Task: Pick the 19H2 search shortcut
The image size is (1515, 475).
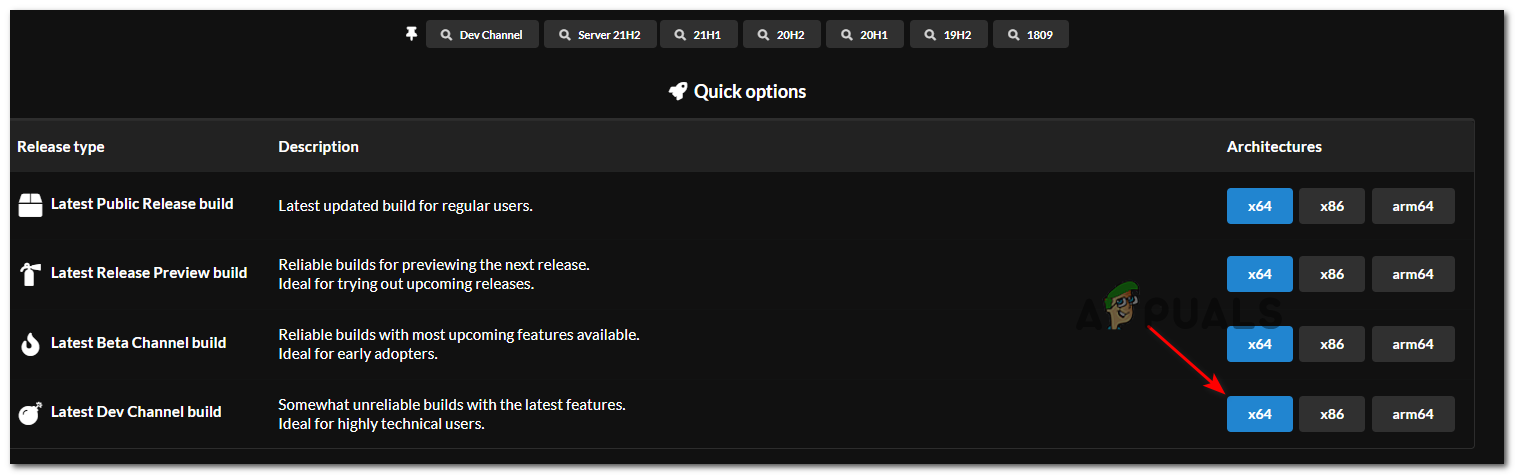Action: 949,35
